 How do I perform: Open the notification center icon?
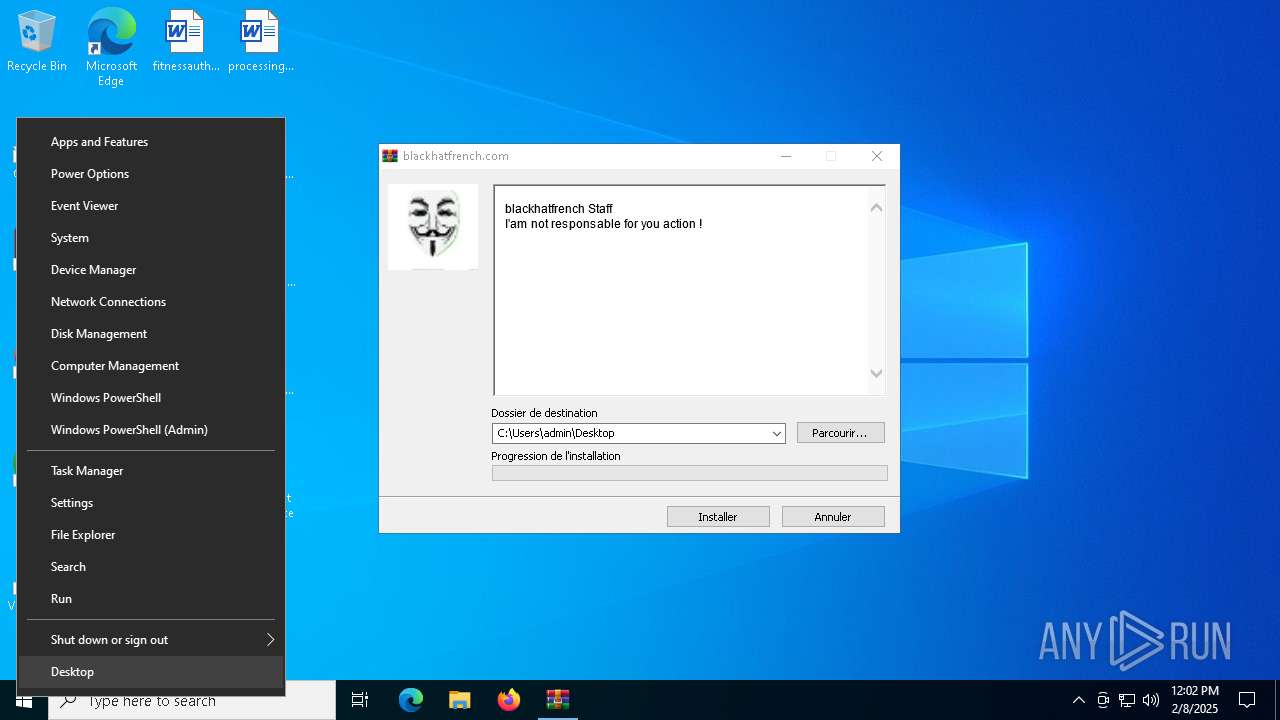(x=1247, y=700)
